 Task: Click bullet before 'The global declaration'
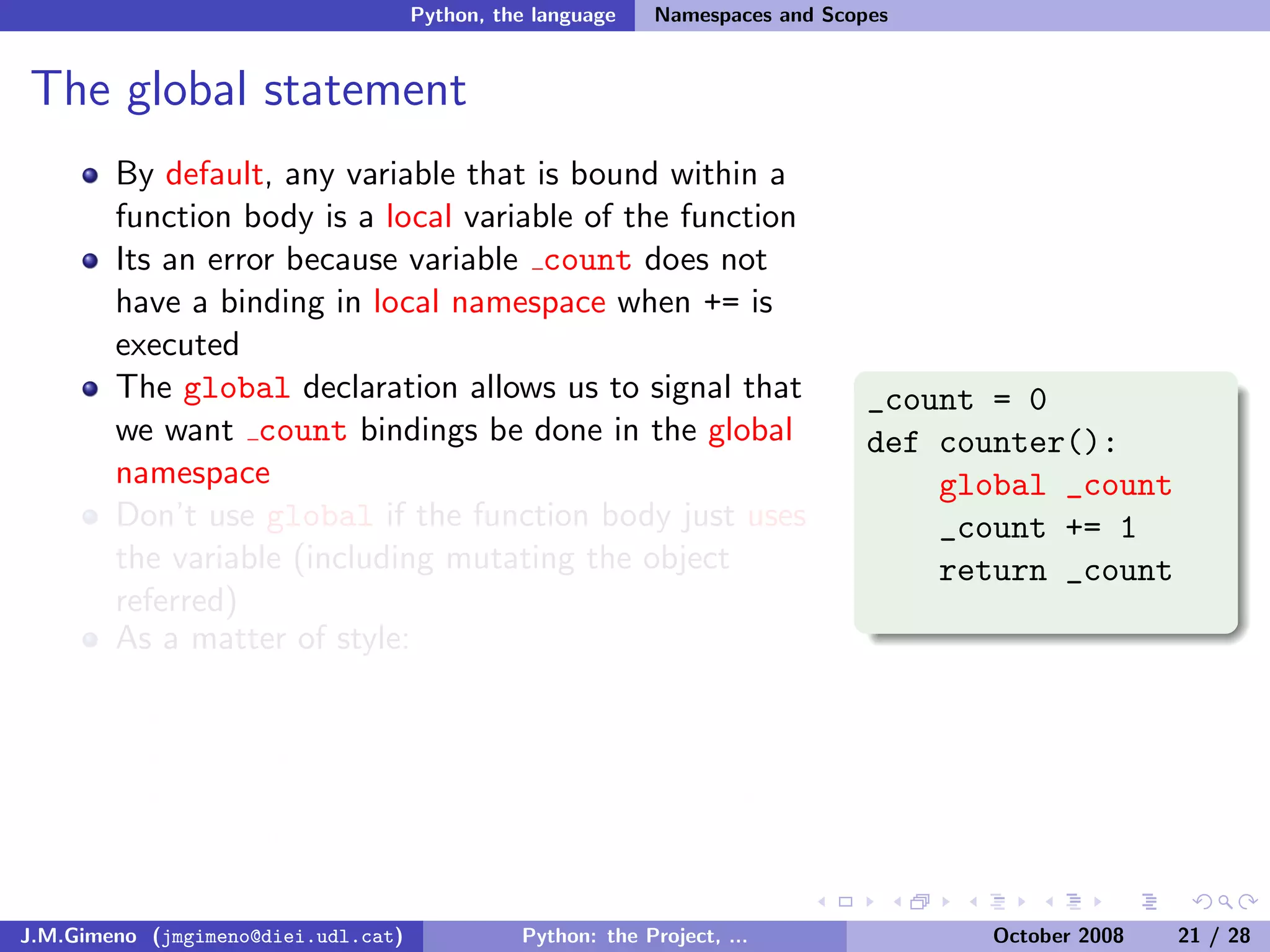(91, 389)
